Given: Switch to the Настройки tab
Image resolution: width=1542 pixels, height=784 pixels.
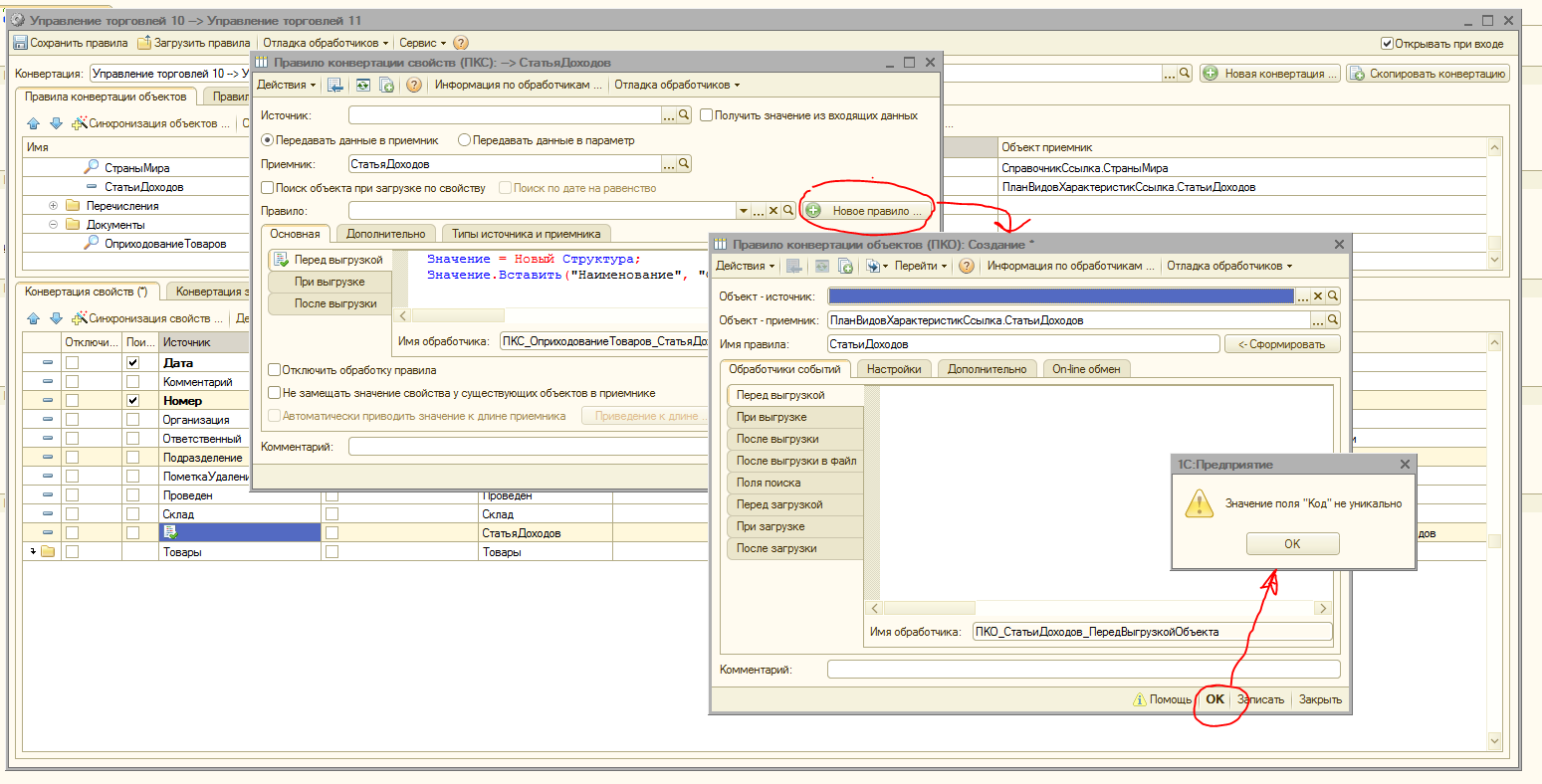Looking at the screenshot, I should tap(893, 369).
